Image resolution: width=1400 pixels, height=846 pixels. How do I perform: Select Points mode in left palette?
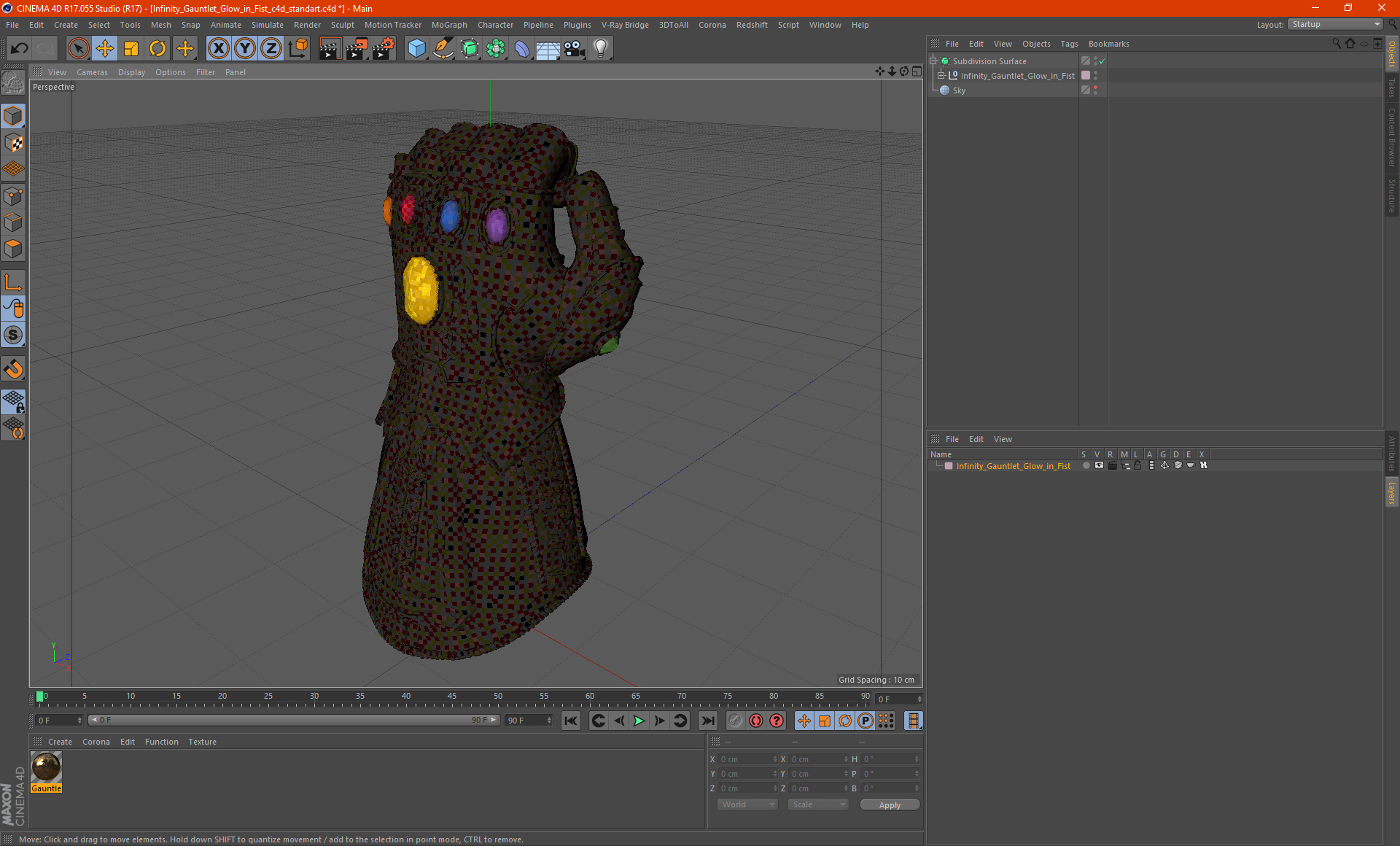pyautogui.click(x=13, y=196)
